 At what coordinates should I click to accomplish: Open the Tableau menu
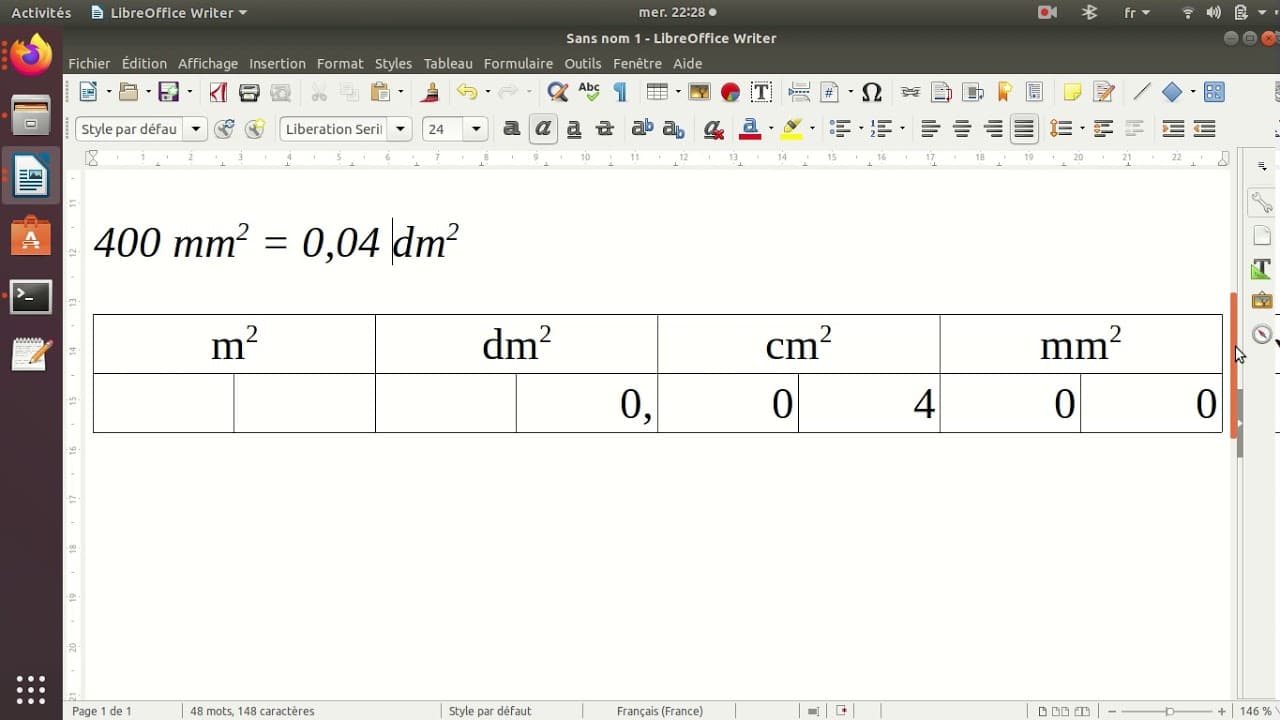click(448, 63)
